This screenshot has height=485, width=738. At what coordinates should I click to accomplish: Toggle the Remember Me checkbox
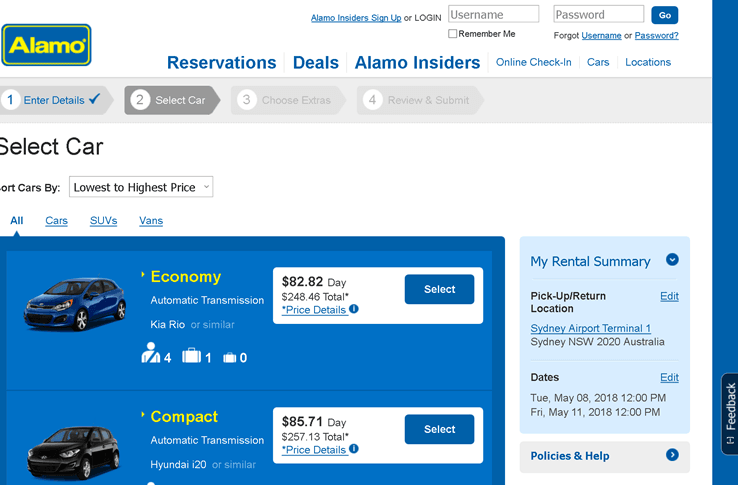453,34
